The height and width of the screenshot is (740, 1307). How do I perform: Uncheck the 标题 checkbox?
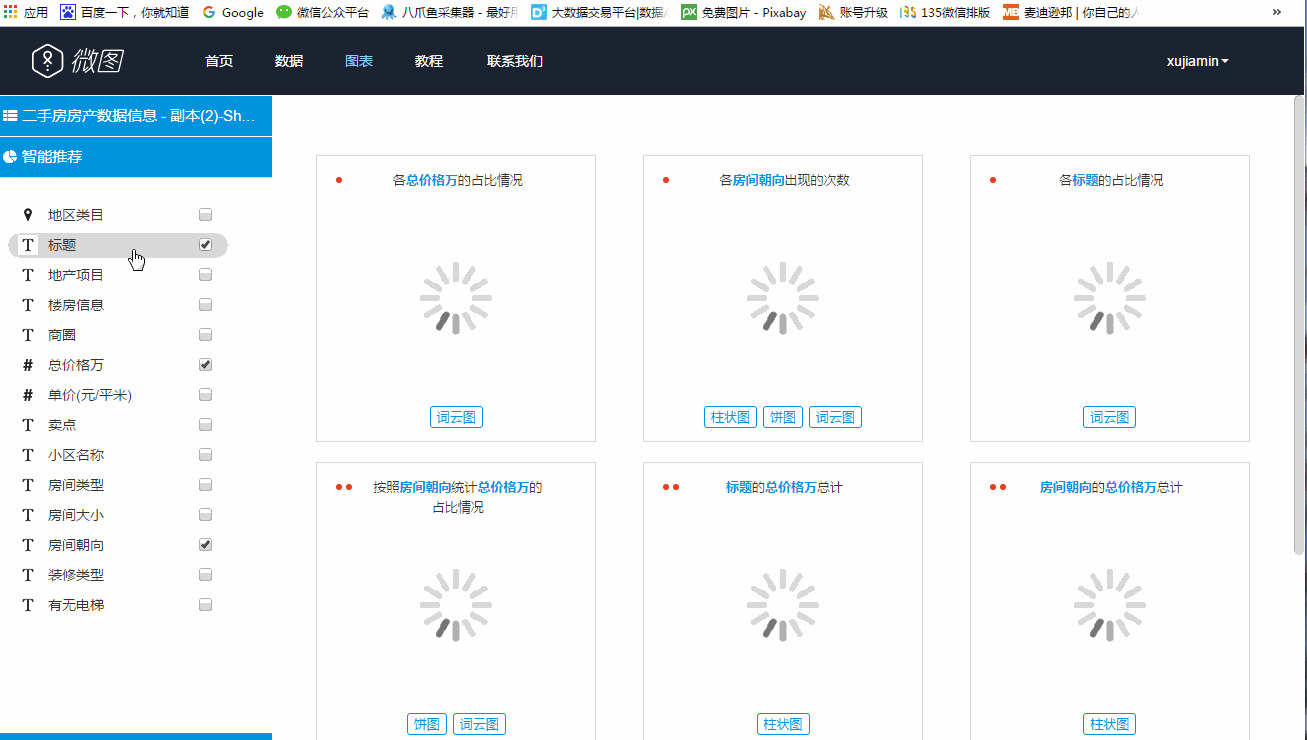(205, 245)
